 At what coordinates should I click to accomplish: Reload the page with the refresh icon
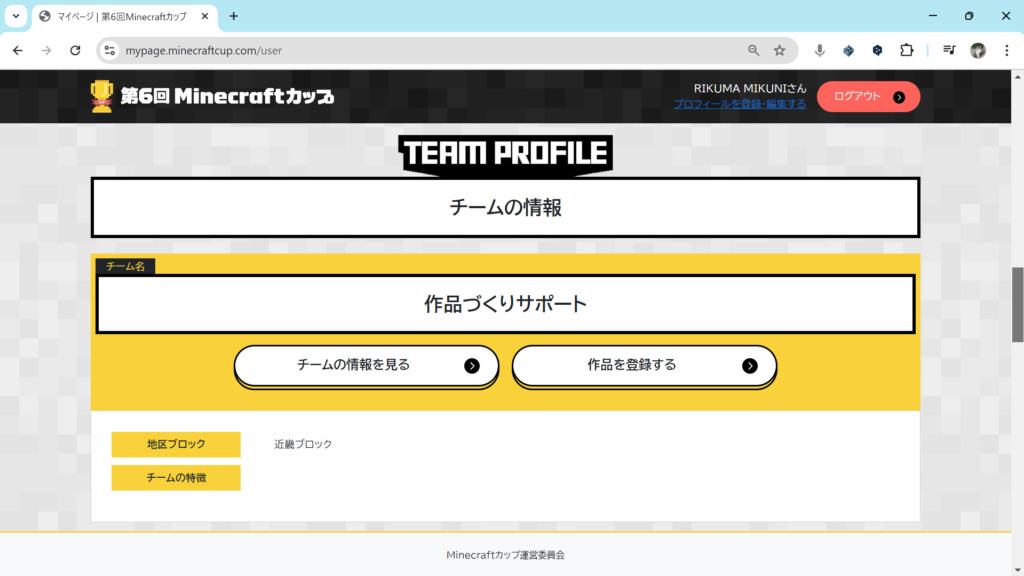click(x=75, y=51)
